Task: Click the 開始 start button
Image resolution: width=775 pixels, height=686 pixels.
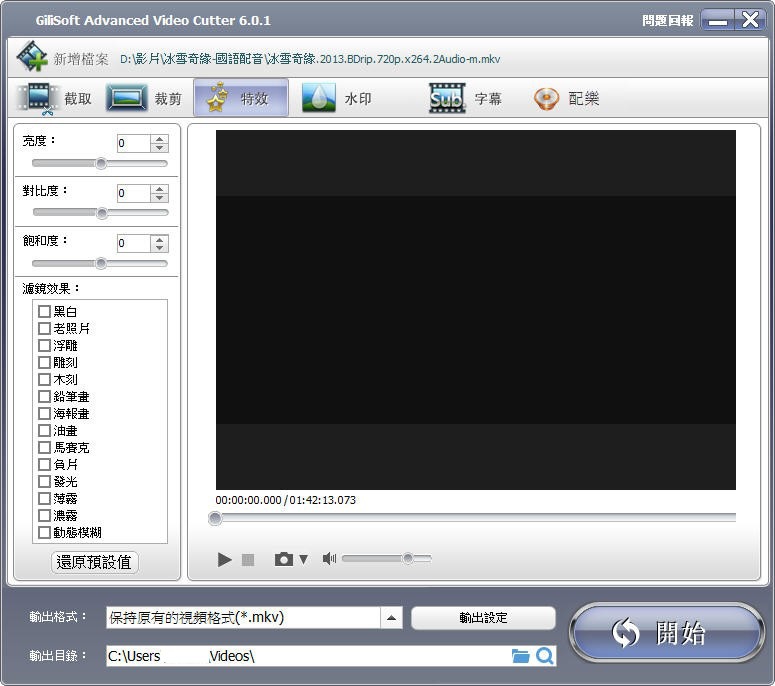Action: [x=667, y=633]
